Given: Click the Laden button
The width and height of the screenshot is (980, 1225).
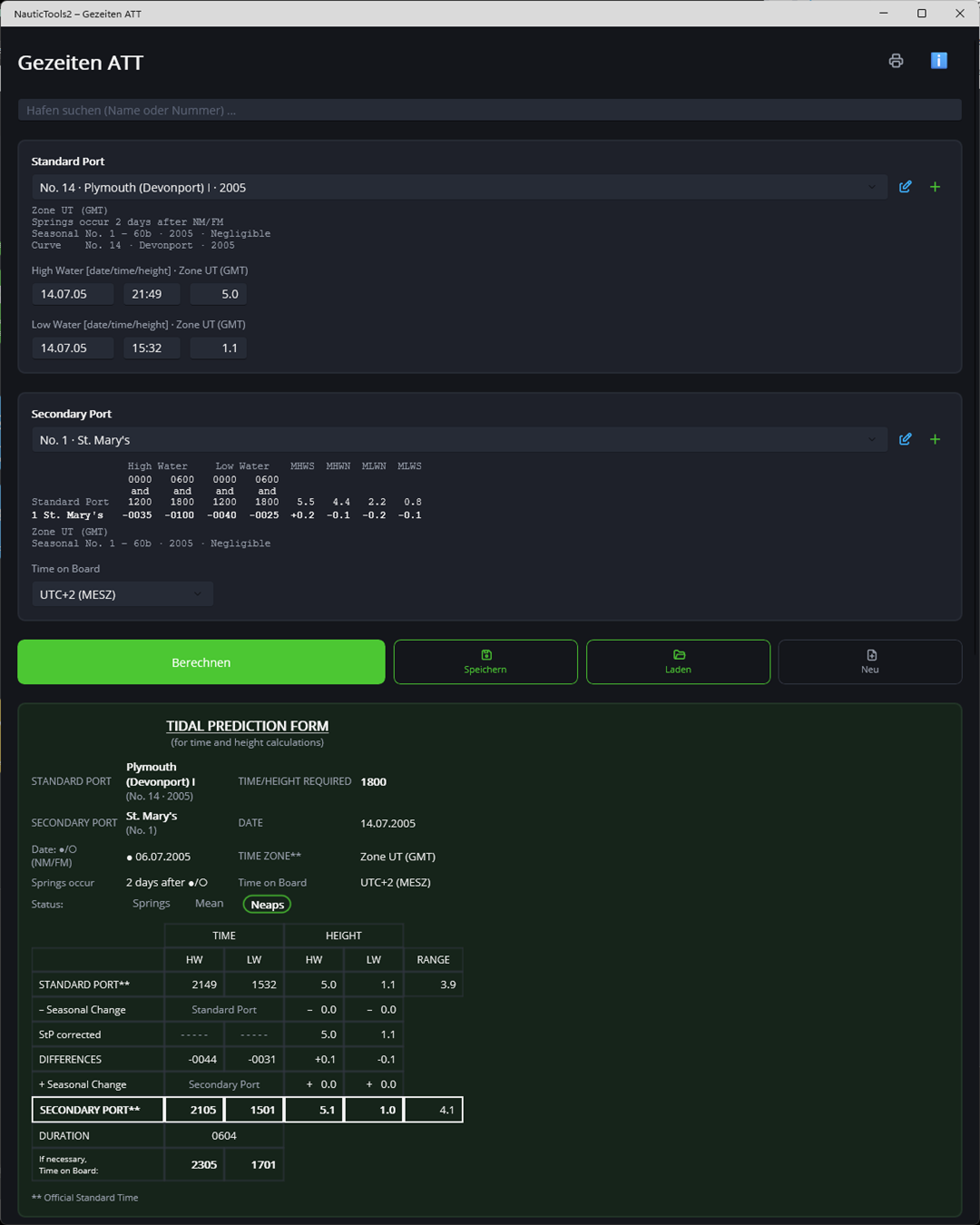Looking at the screenshot, I should tap(678, 662).
